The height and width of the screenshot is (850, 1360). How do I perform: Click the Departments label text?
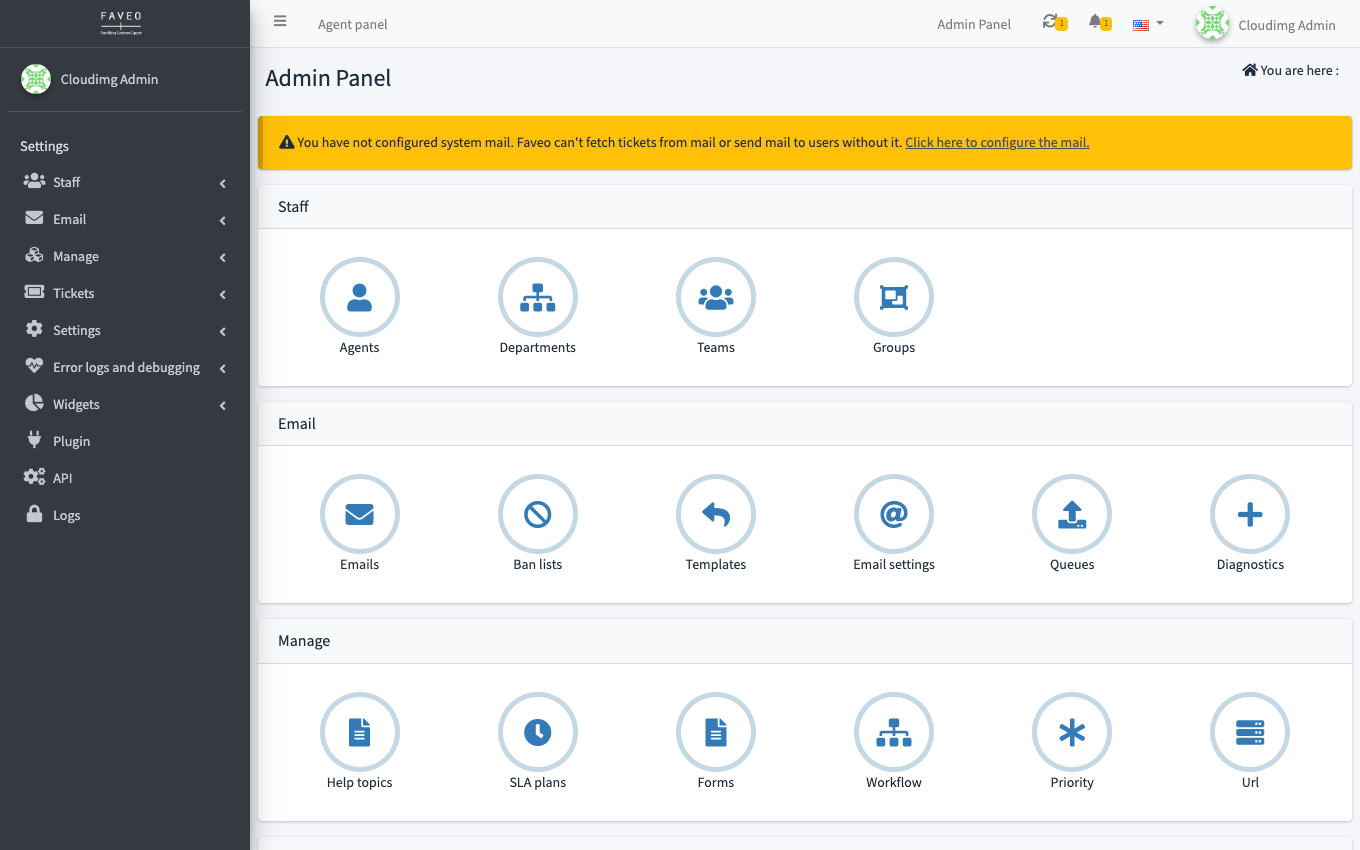click(538, 348)
